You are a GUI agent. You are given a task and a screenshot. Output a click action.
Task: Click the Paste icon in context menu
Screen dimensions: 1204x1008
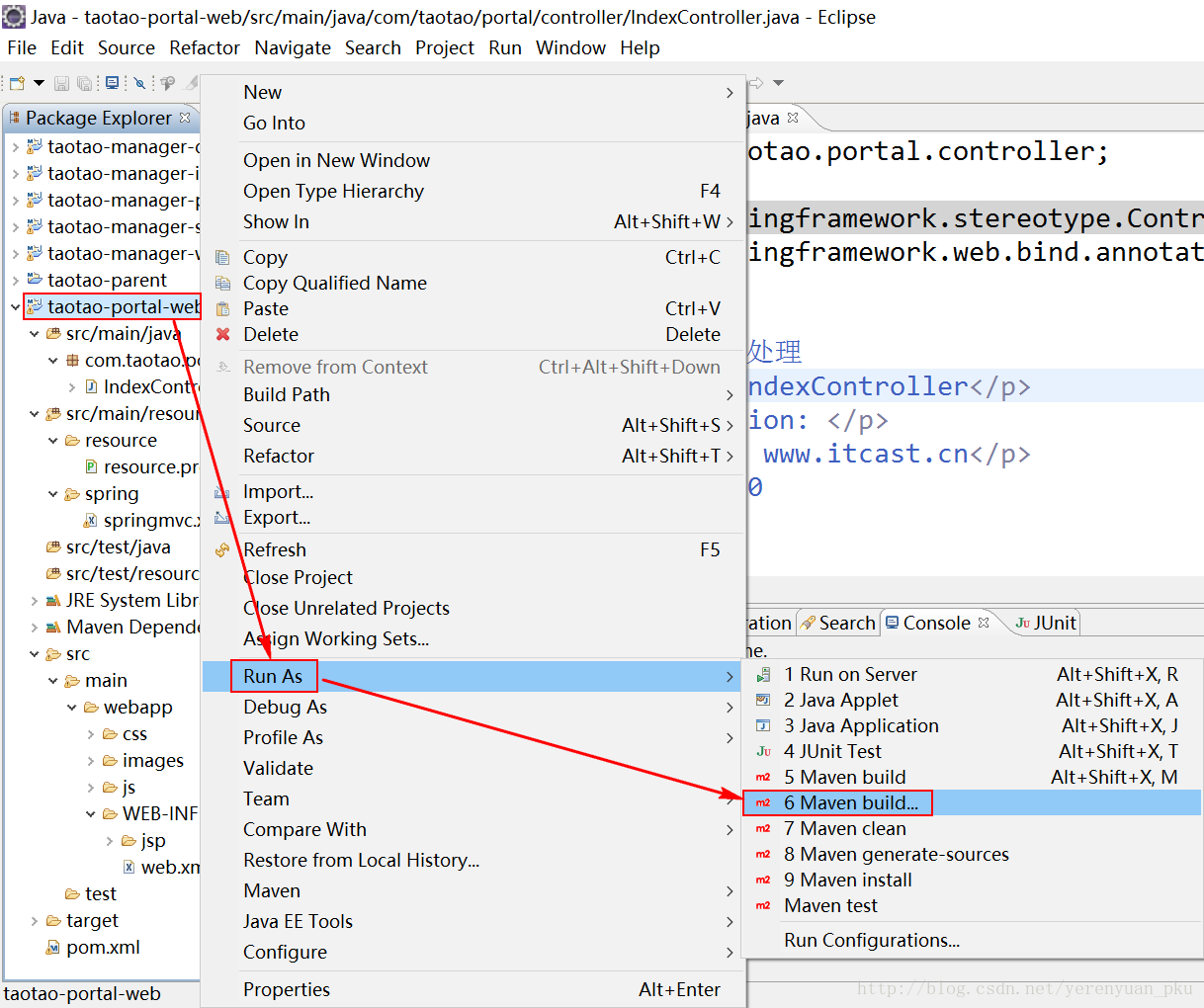coord(222,308)
